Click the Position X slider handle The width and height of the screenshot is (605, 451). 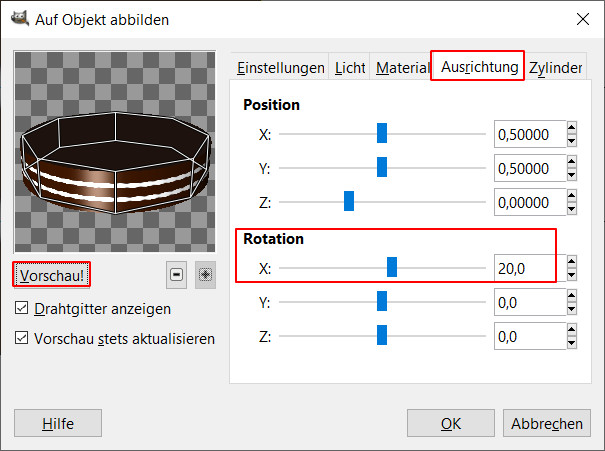(x=382, y=133)
